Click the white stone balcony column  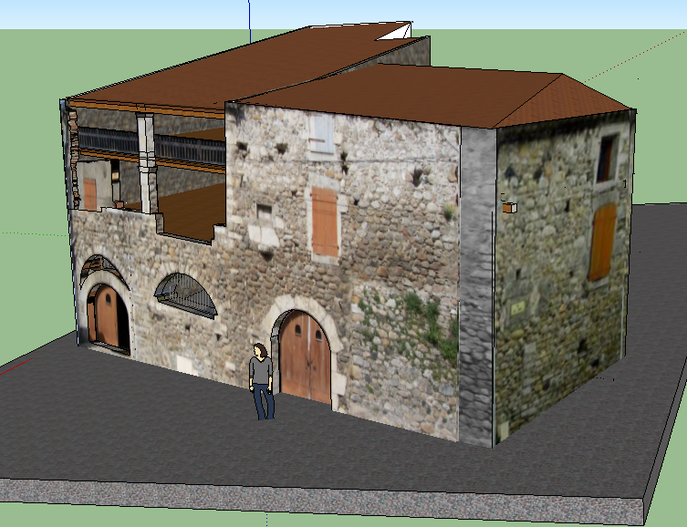tap(146, 164)
